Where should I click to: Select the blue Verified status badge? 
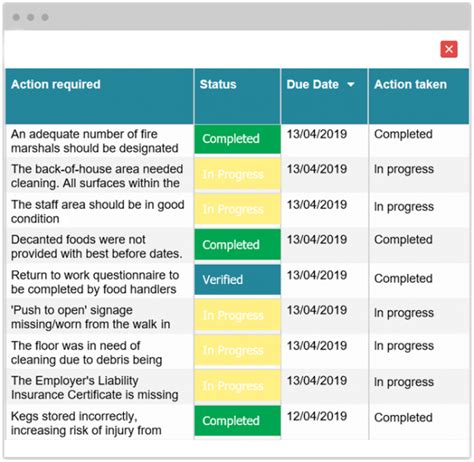coord(237,280)
